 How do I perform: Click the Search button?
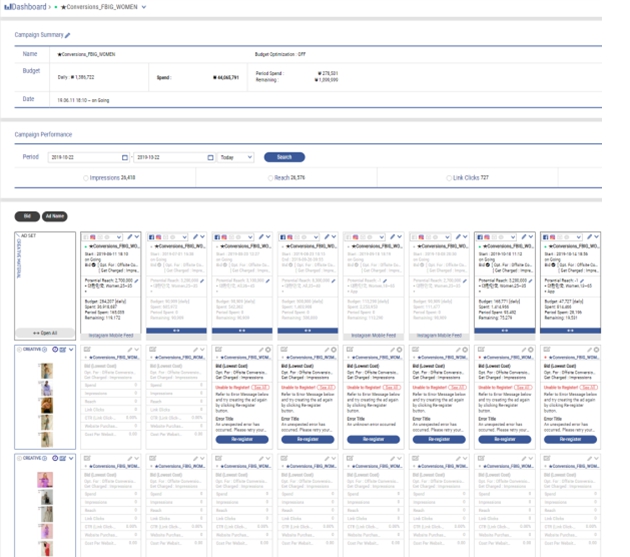(x=284, y=158)
